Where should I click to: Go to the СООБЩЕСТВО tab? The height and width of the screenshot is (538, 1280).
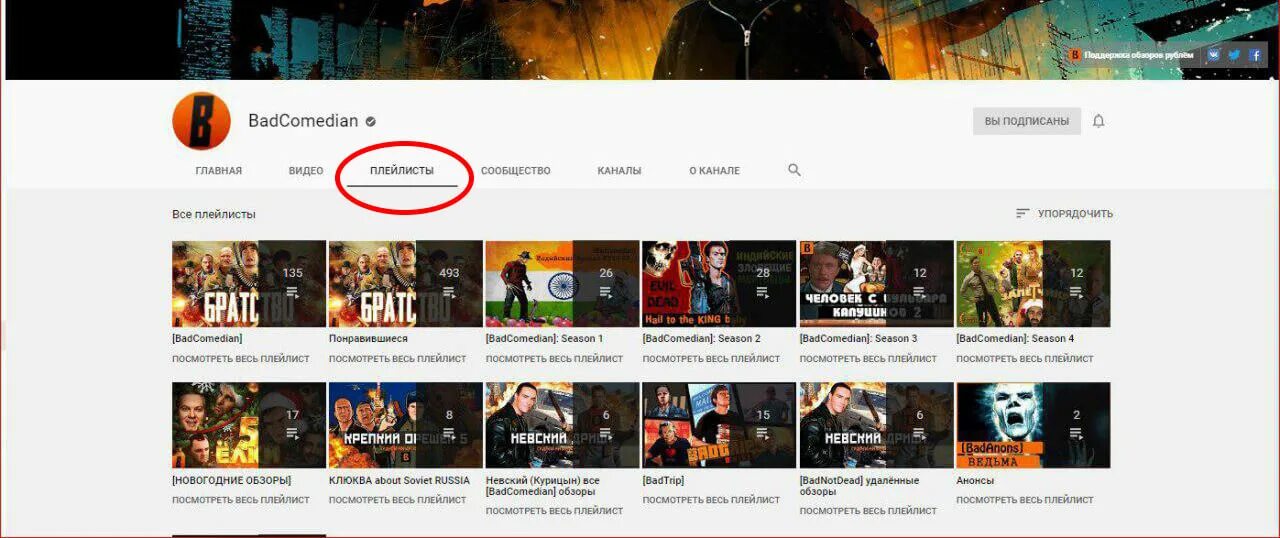(x=515, y=171)
